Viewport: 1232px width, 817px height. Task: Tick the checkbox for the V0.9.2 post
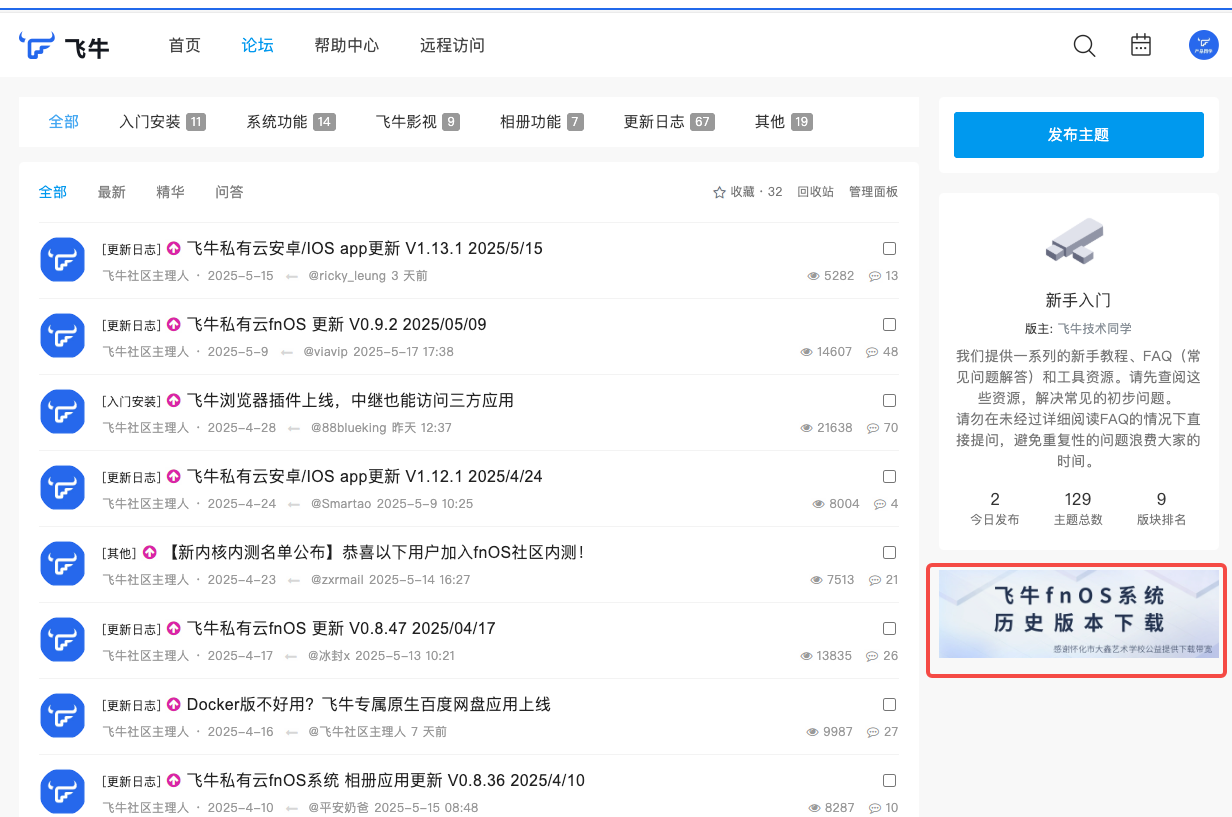point(889,325)
